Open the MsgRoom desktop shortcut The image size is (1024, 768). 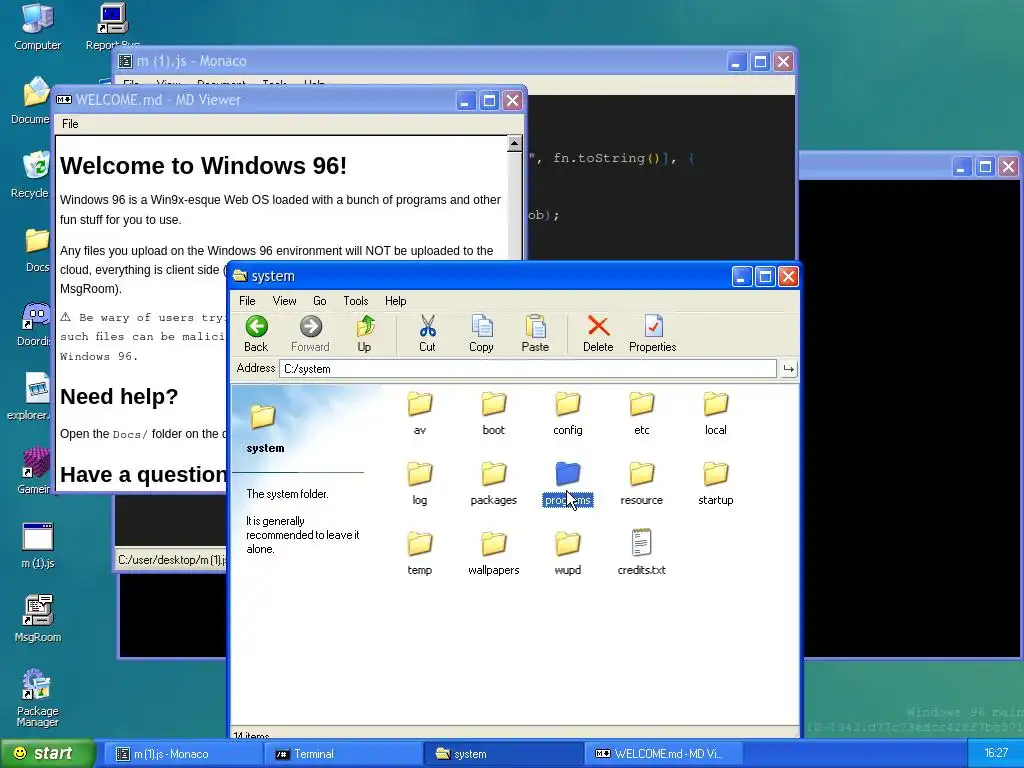click(x=38, y=618)
